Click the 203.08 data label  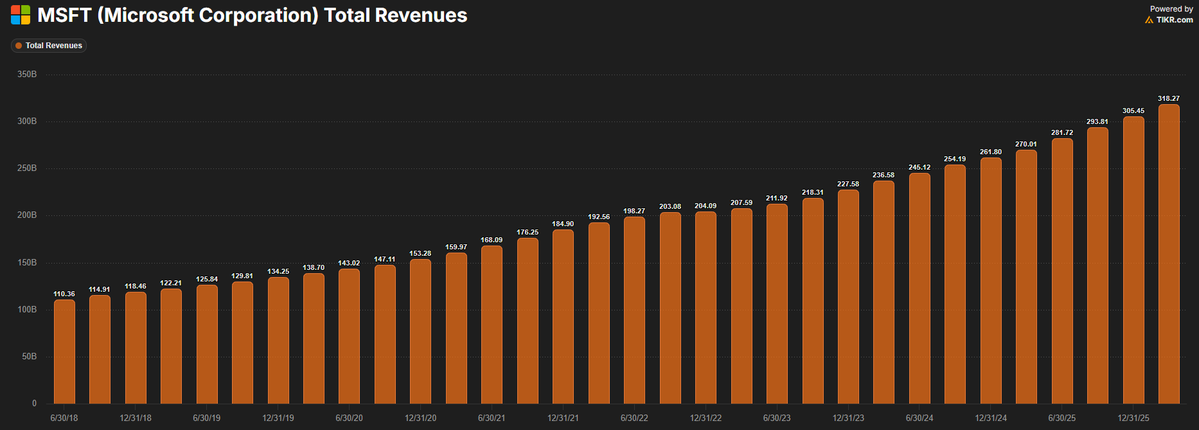(x=670, y=207)
